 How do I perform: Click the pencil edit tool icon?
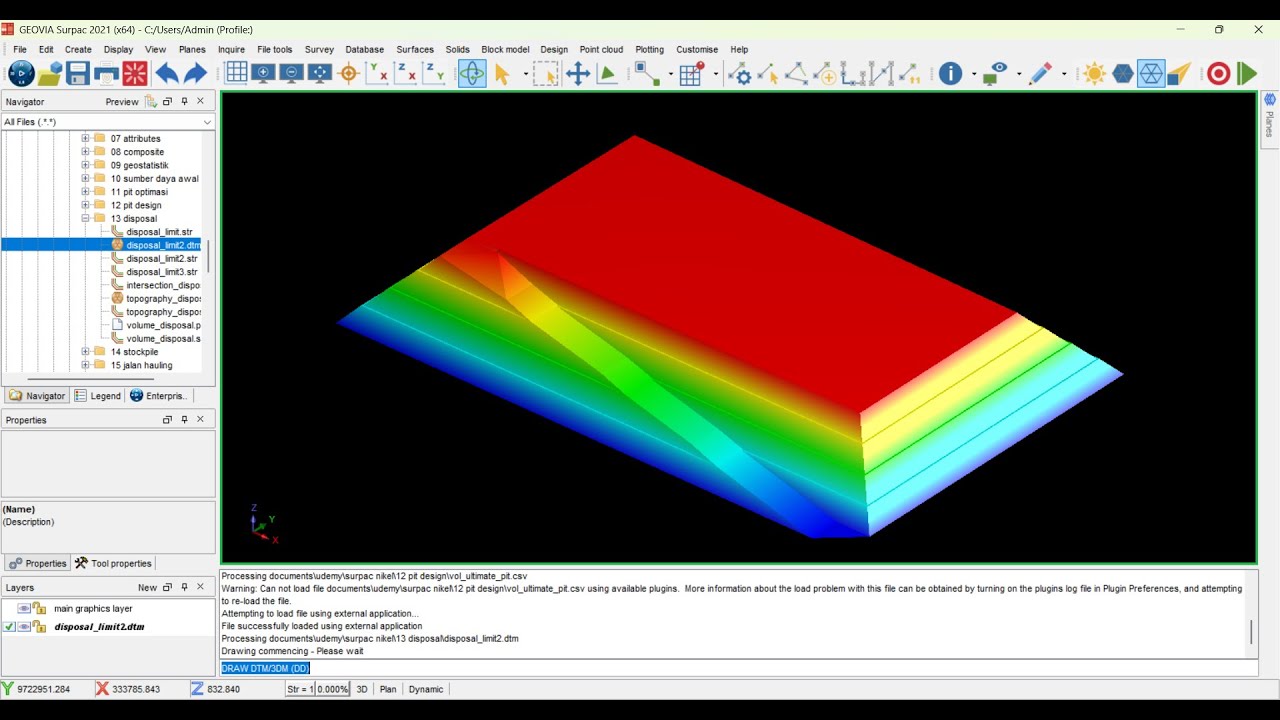pos(1040,73)
